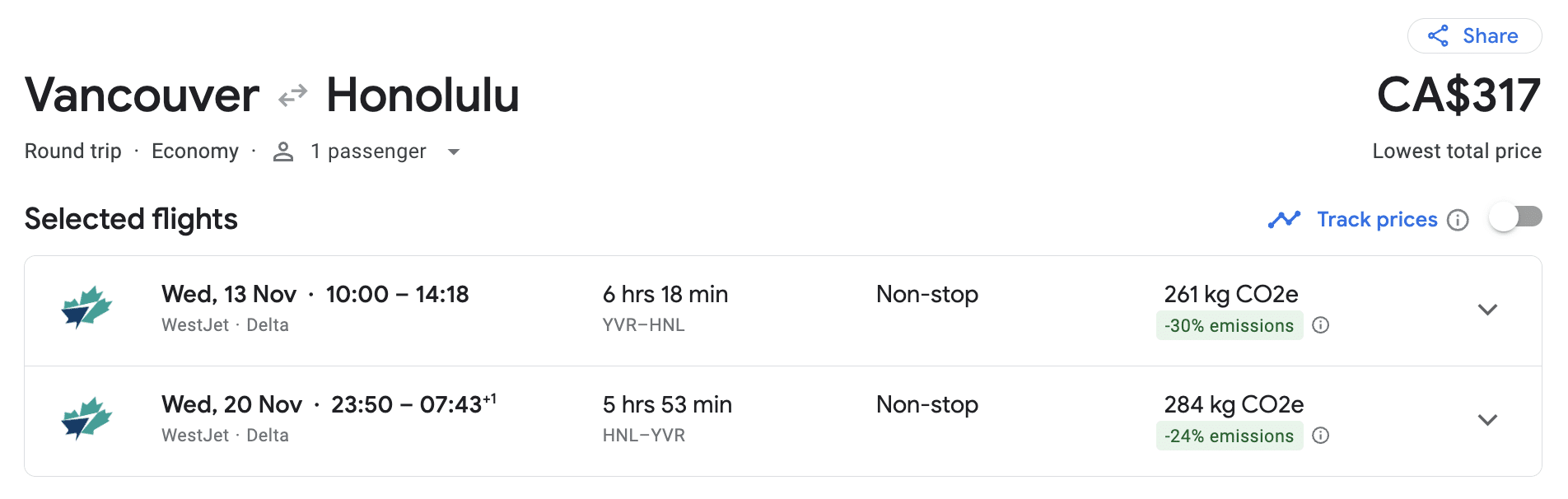Expand the 13 Nov outbound flight details
1568x499 pixels.
point(1487,310)
